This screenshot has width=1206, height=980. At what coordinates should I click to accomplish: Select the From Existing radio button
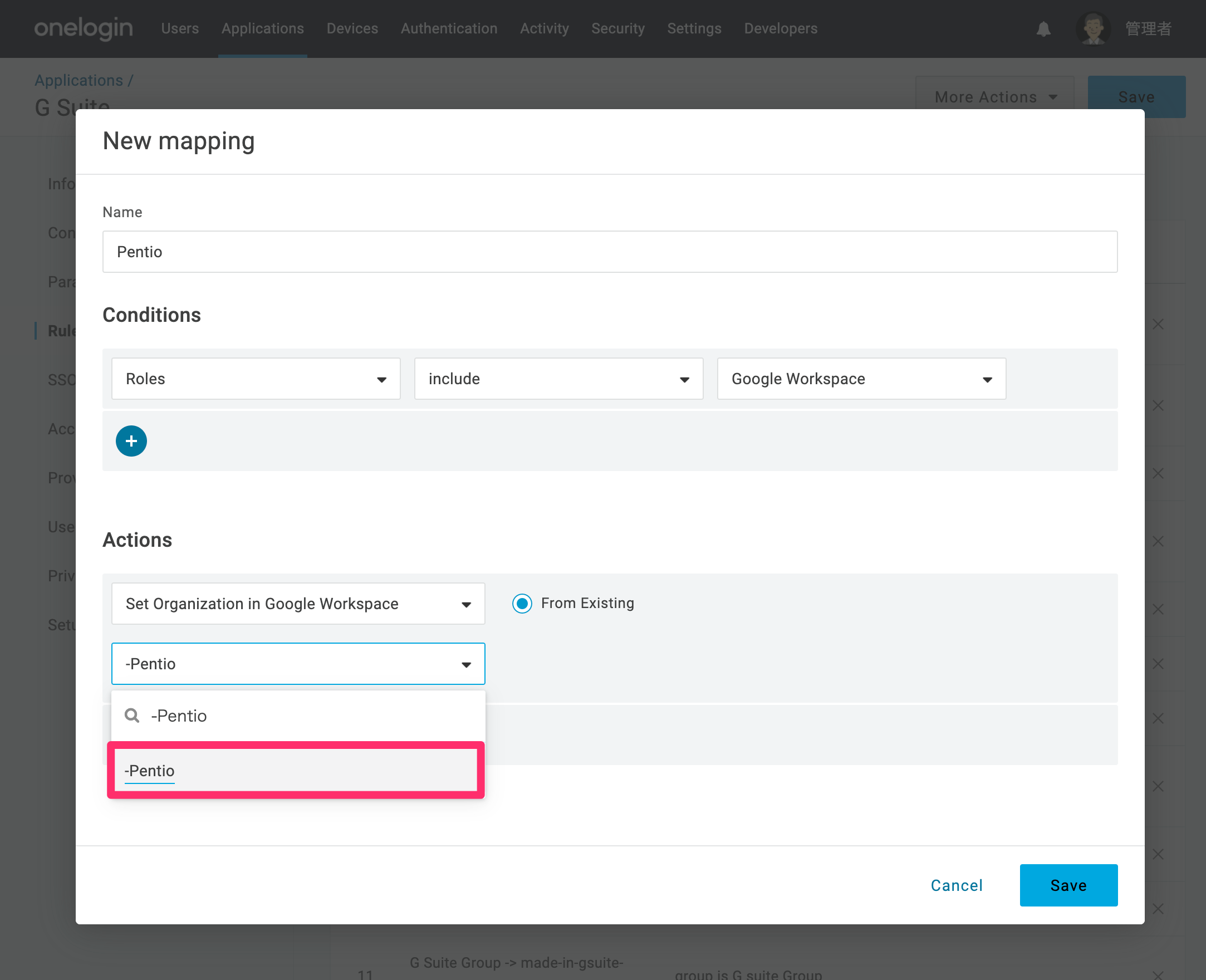click(x=522, y=603)
